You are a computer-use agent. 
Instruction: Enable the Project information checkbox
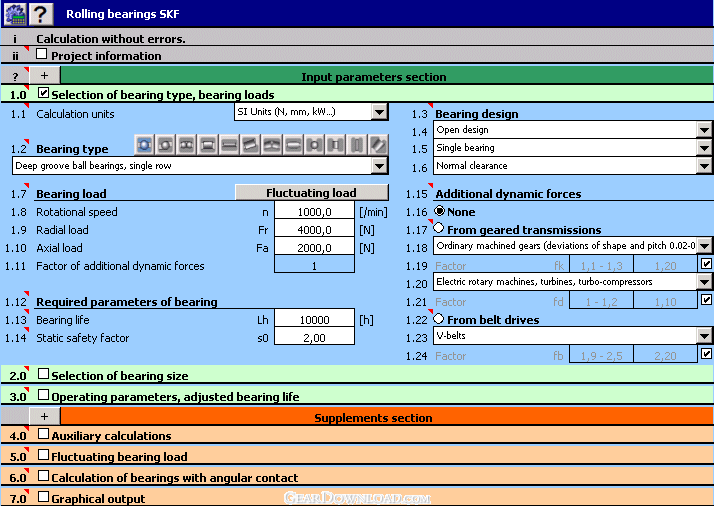coord(41,54)
